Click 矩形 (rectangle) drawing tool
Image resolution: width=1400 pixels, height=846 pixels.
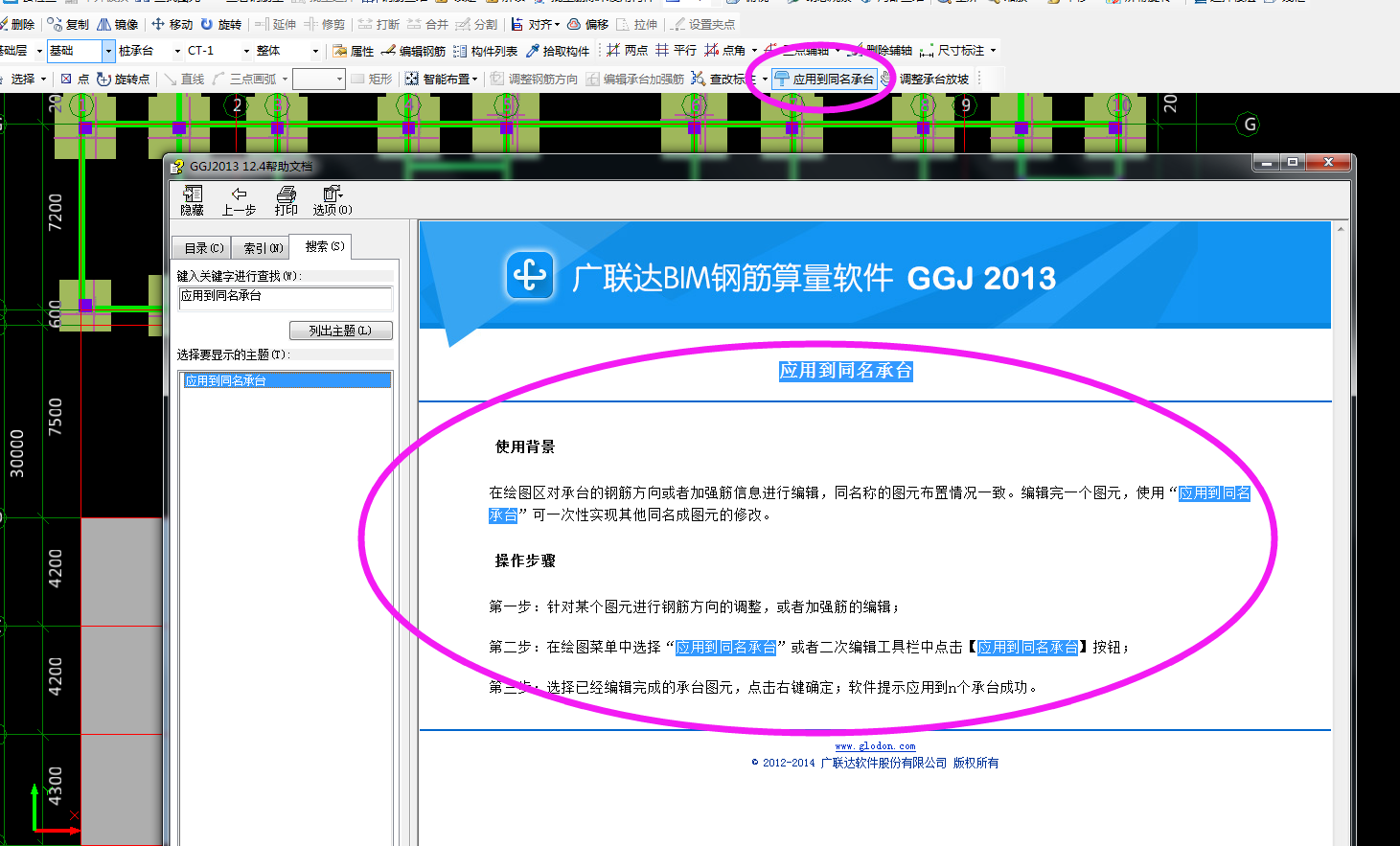point(372,79)
